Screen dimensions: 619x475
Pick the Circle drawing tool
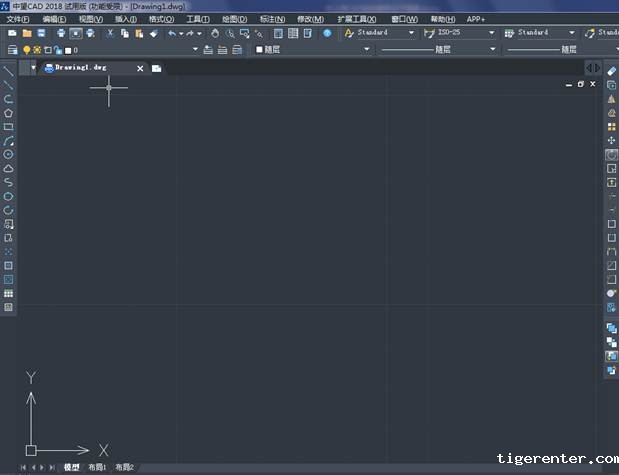(x=9, y=155)
